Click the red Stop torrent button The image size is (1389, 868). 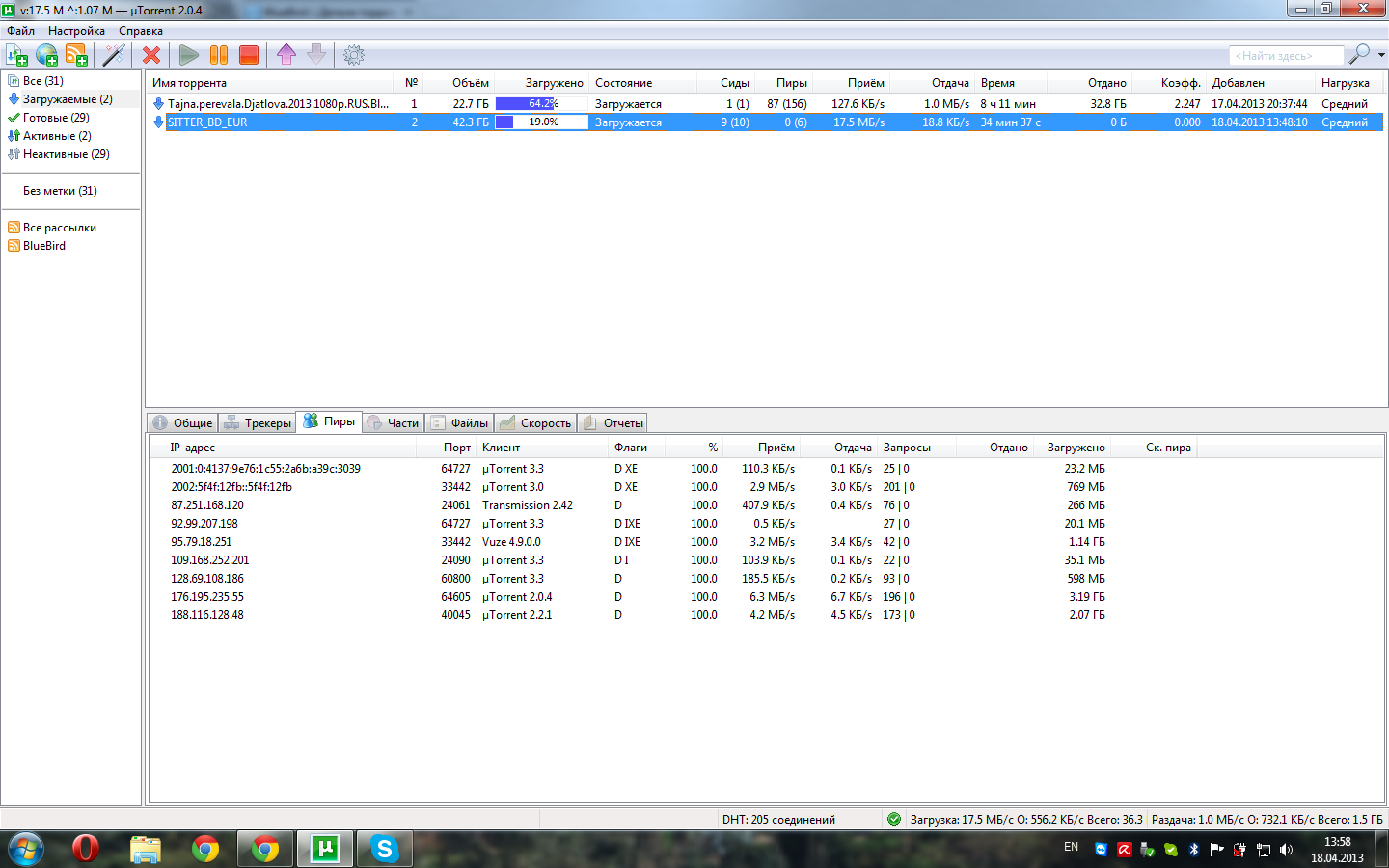pos(249,55)
